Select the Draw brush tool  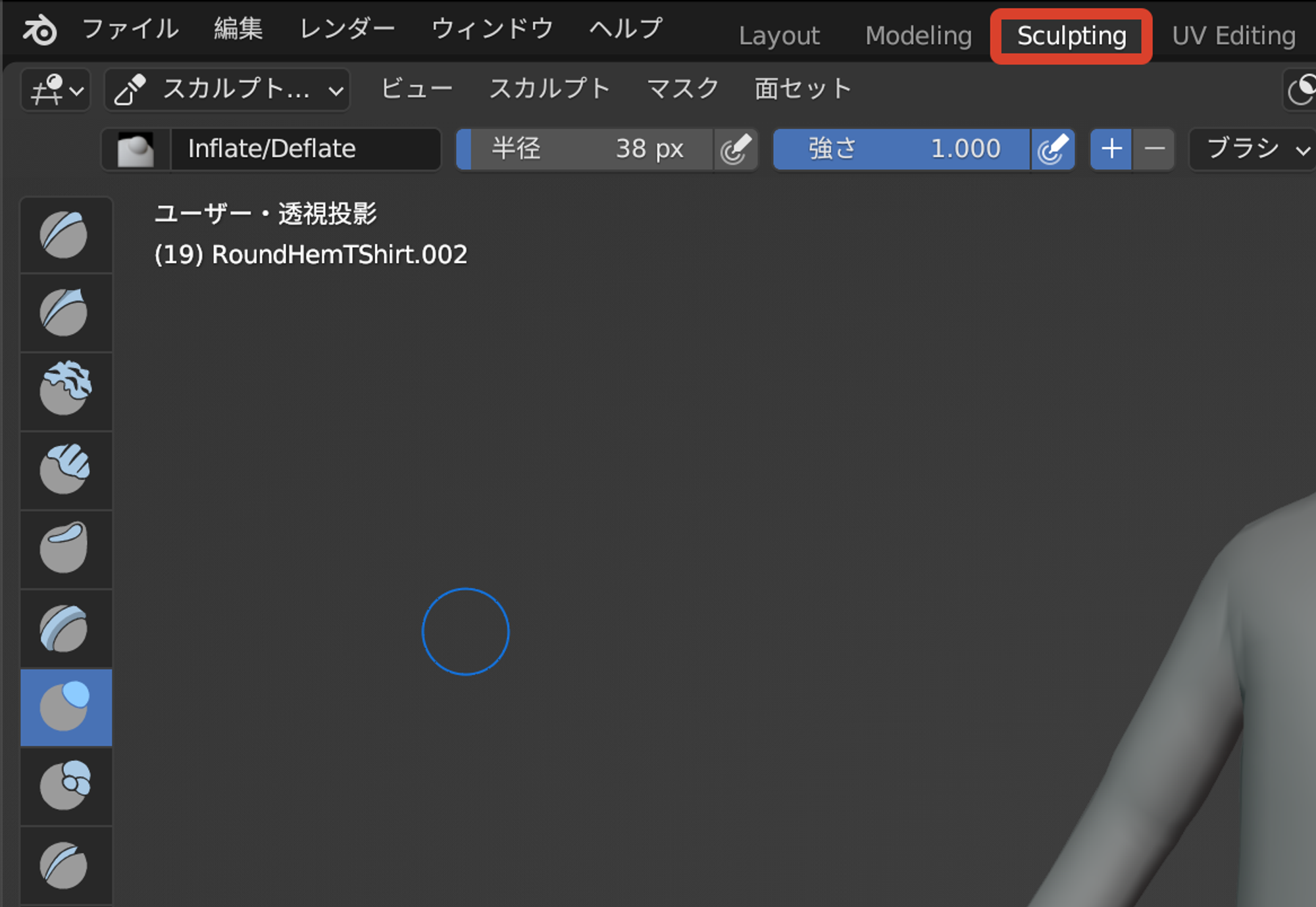(66, 235)
